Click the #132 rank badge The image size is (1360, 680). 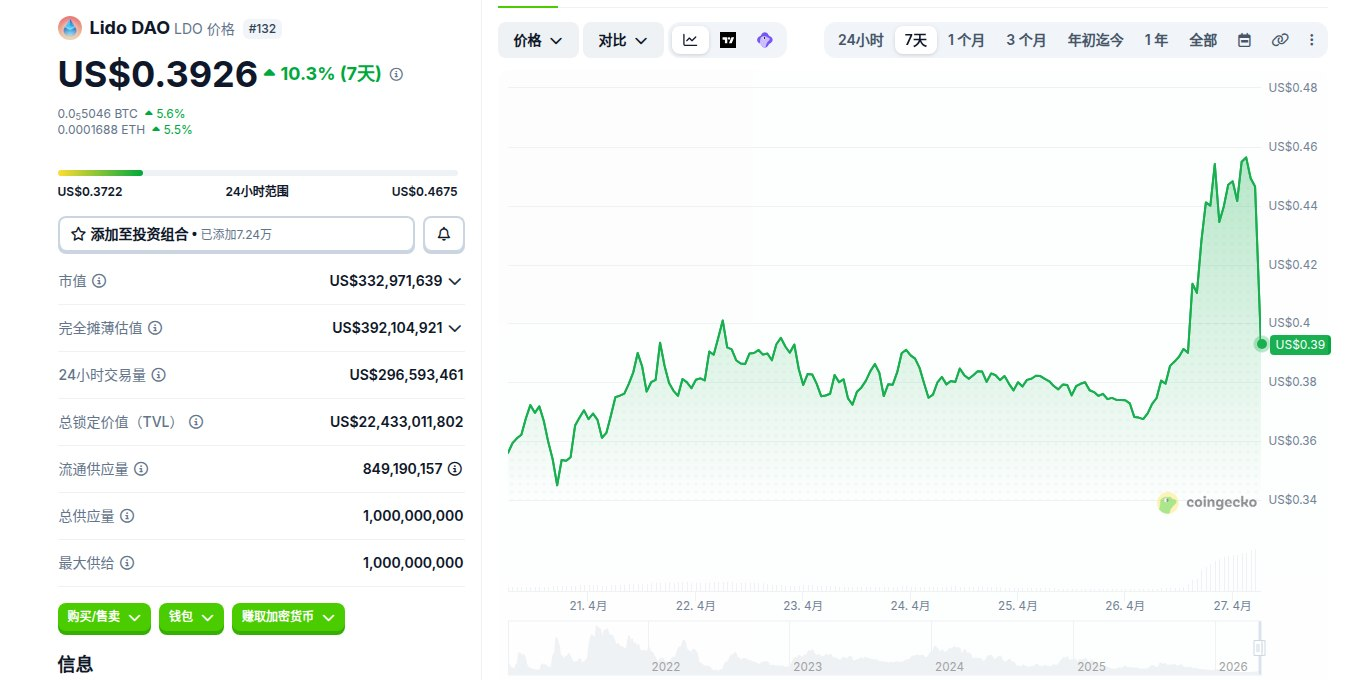pos(262,29)
